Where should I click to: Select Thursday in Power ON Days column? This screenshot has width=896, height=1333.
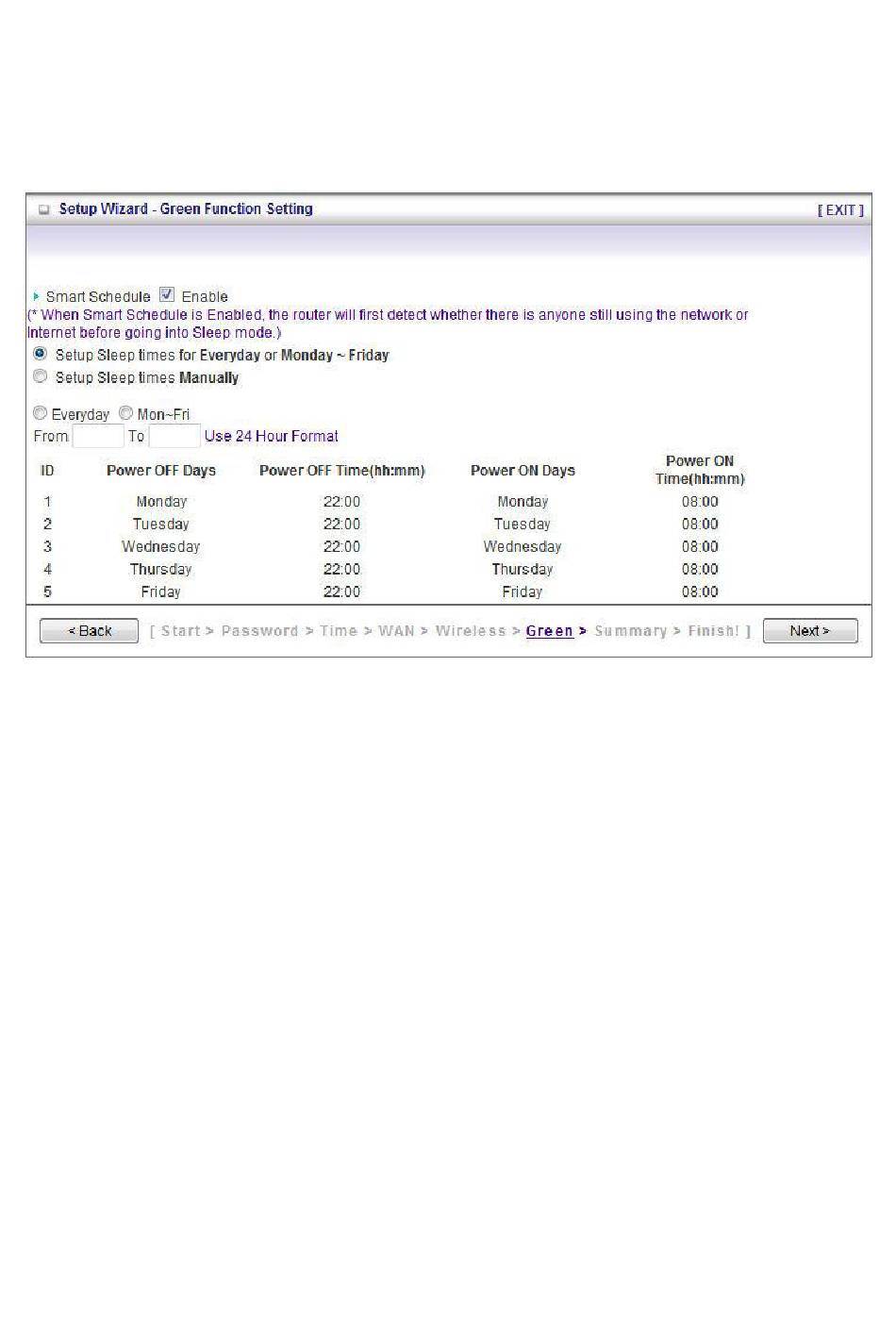point(523,570)
